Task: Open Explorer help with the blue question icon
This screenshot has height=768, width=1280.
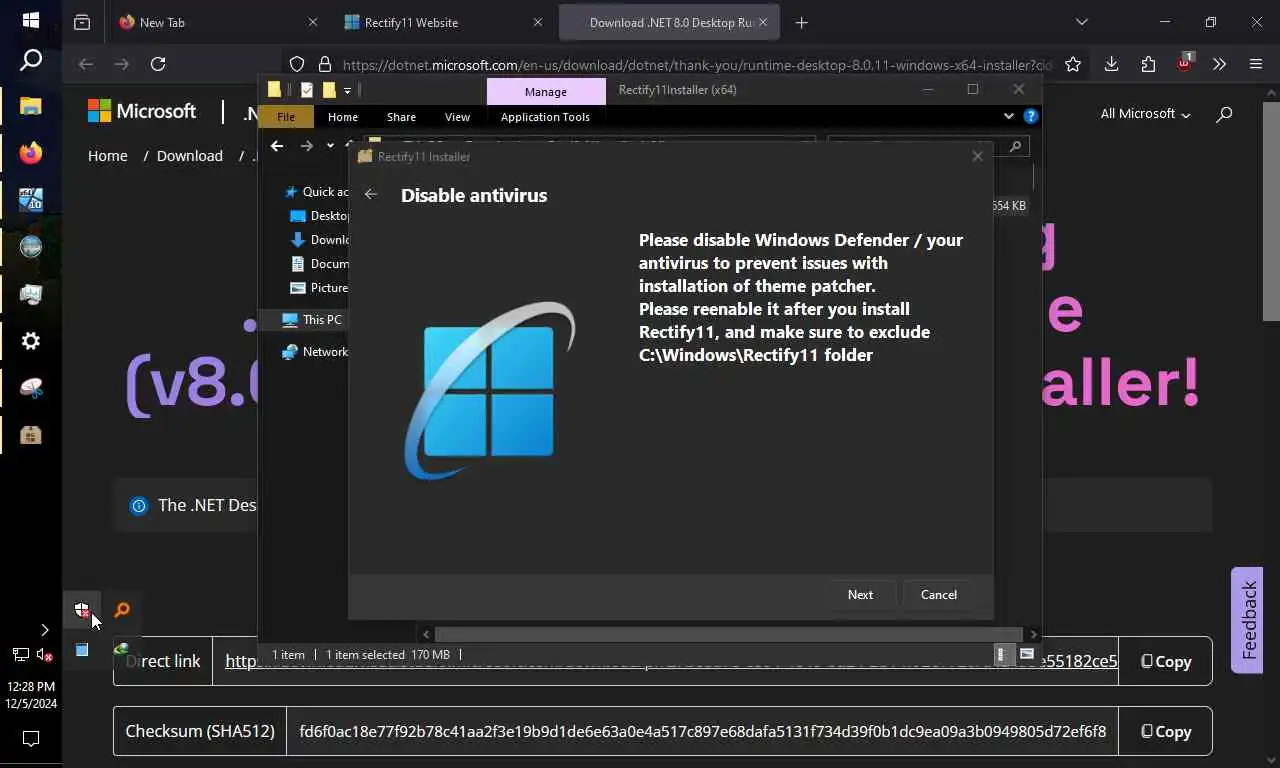Action: 1031,116
